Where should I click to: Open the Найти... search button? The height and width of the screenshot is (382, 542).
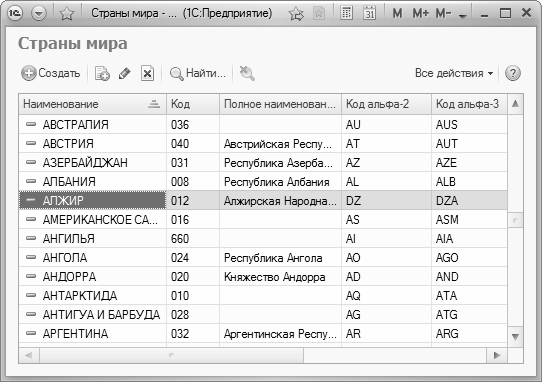tap(197, 73)
